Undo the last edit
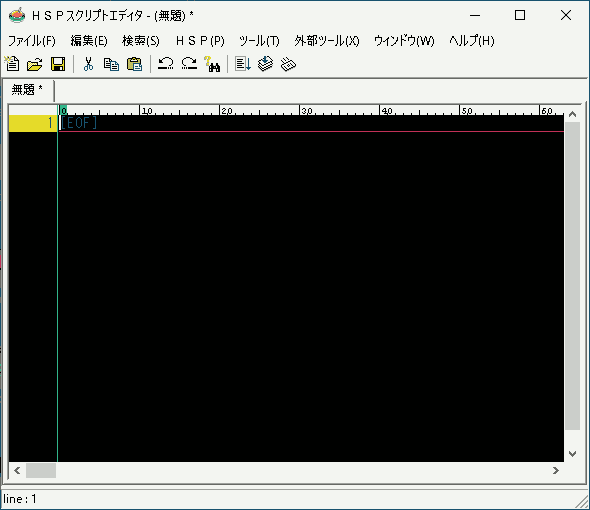This screenshot has width=590, height=510. coord(166,64)
